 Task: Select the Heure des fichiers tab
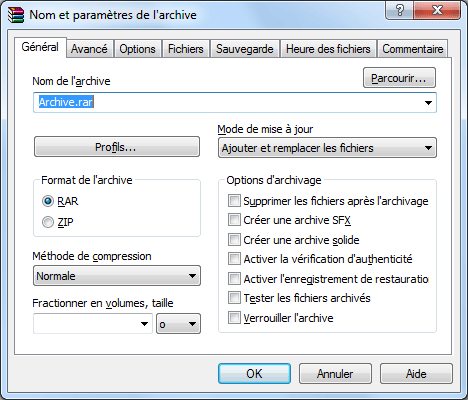[328, 49]
